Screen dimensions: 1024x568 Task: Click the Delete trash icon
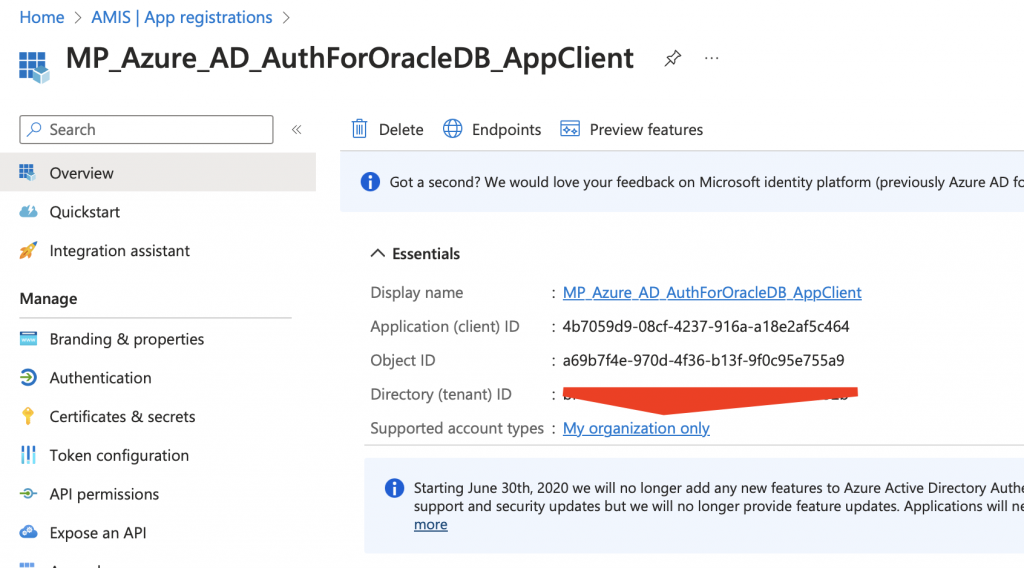[x=359, y=129]
